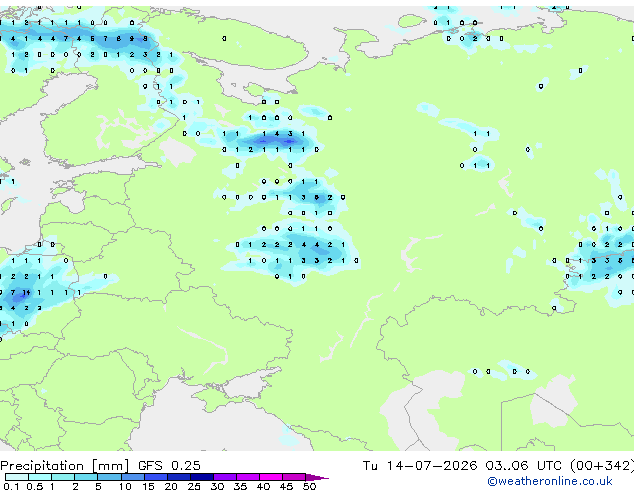Click the 20–25 mm legend color box
This screenshot has width=634, height=490.
(x=179, y=477)
